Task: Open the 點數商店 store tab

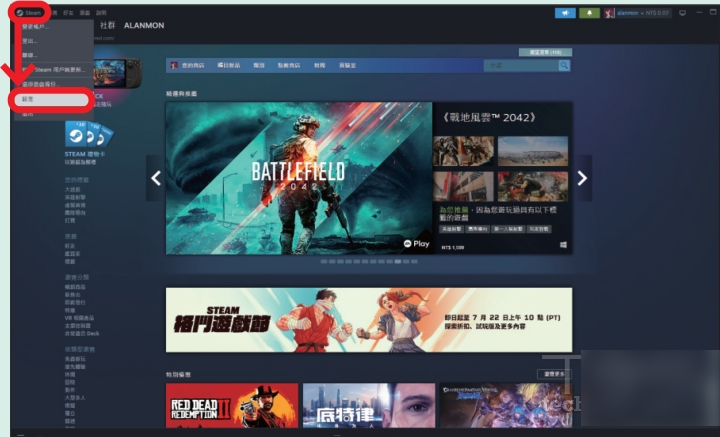Action: [x=288, y=66]
